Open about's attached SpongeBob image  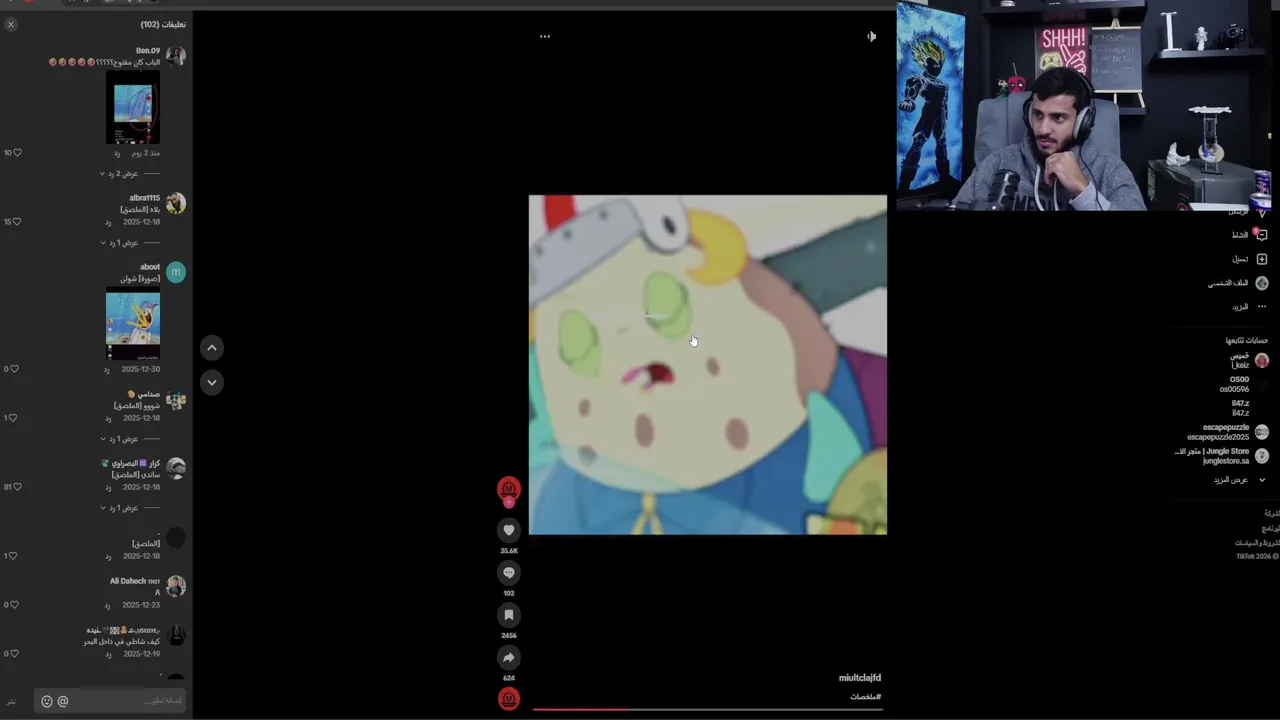click(x=133, y=324)
